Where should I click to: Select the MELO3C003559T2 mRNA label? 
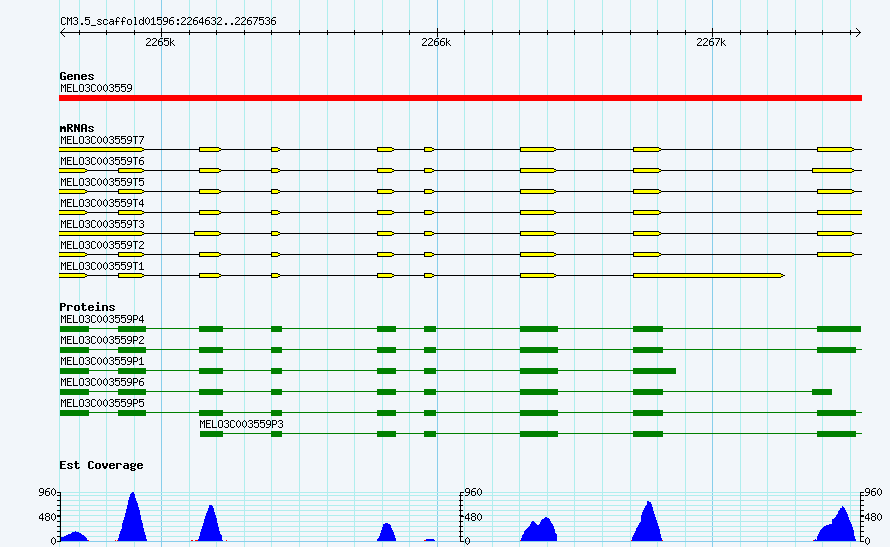(x=102, y=245)
